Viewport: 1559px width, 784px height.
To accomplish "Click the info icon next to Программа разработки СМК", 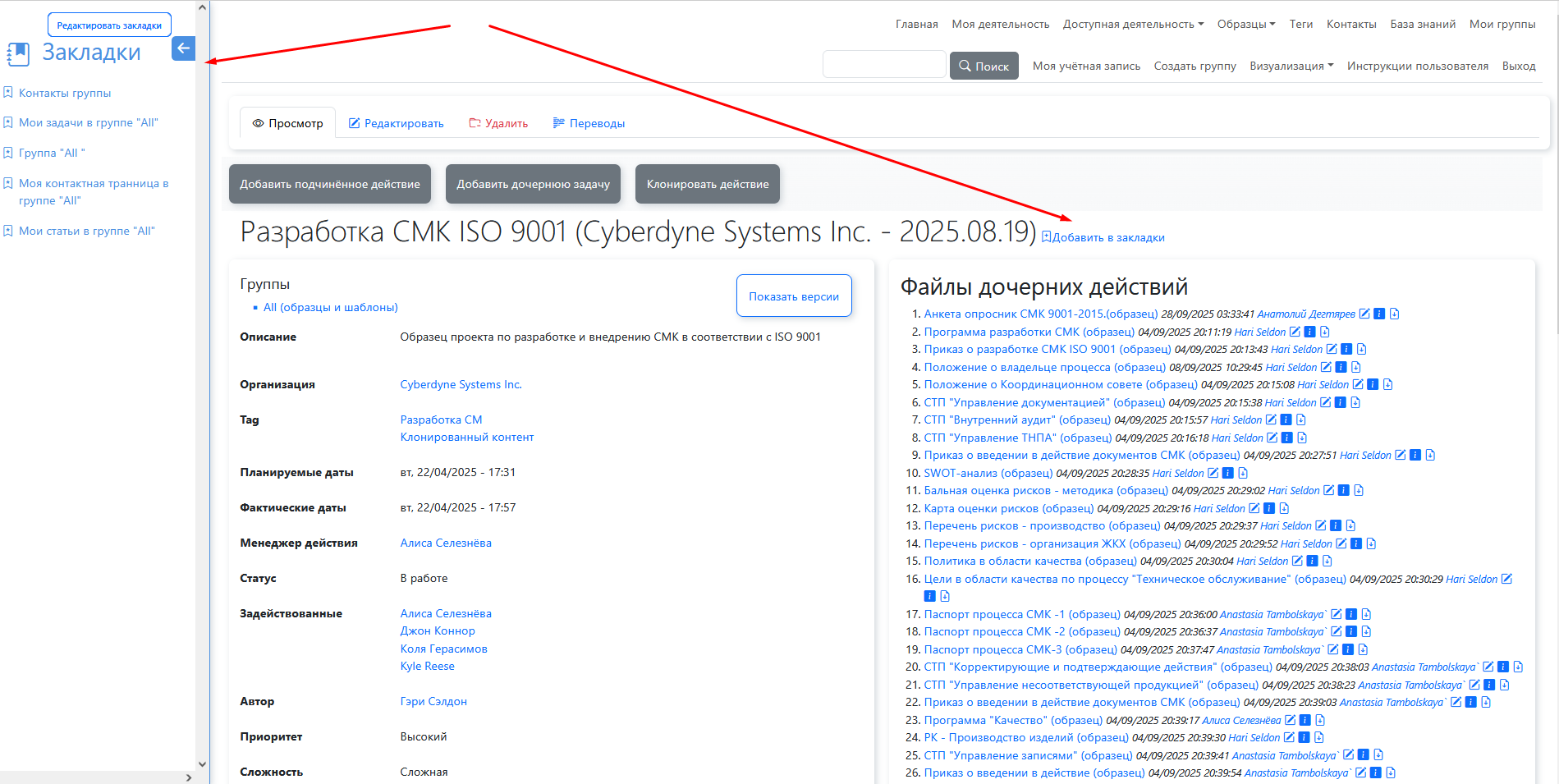I will coord(1310,332).
